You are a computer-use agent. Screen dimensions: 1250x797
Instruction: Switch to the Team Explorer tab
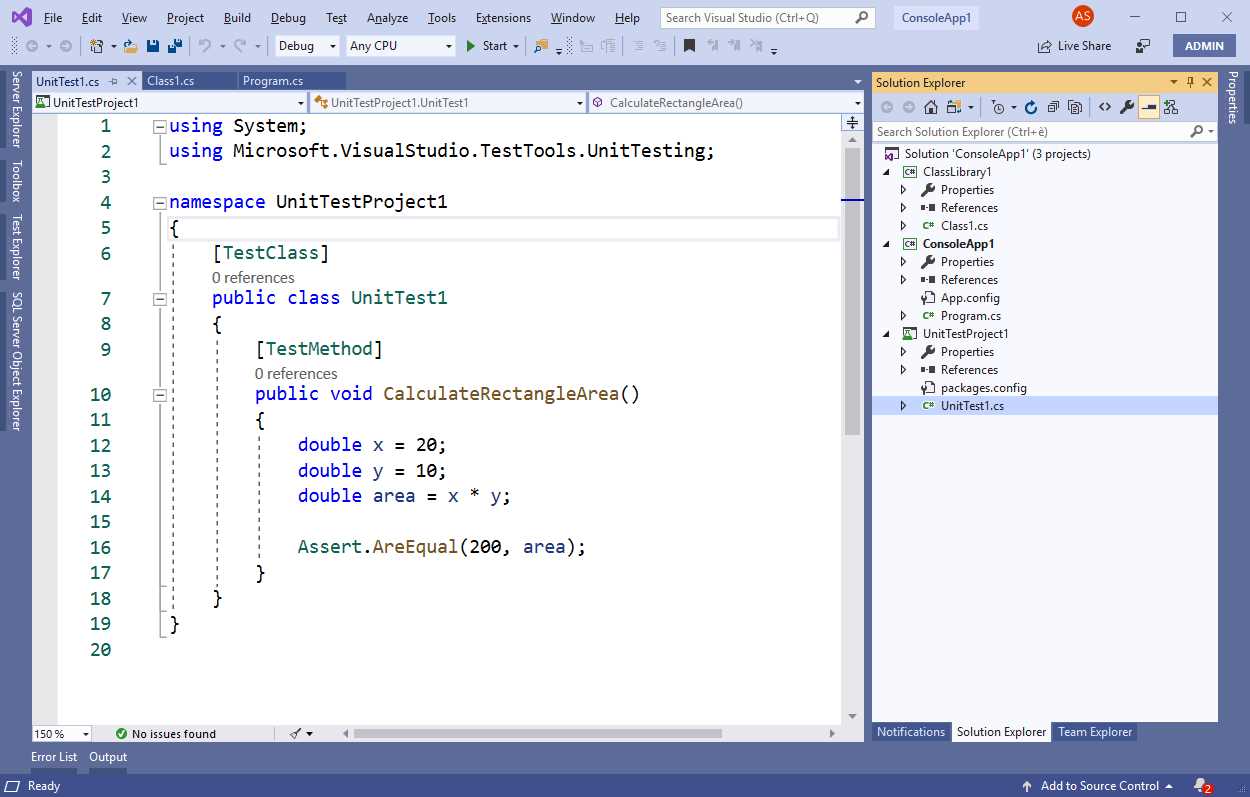click(x=1095, y=732)
